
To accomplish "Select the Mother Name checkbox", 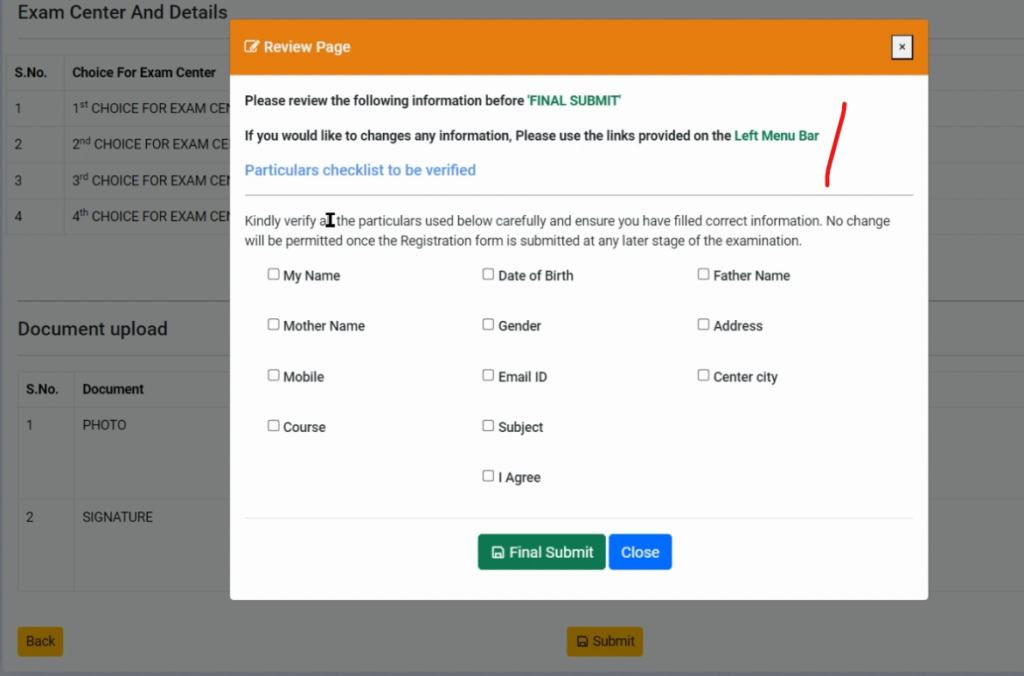I will 273,325.
